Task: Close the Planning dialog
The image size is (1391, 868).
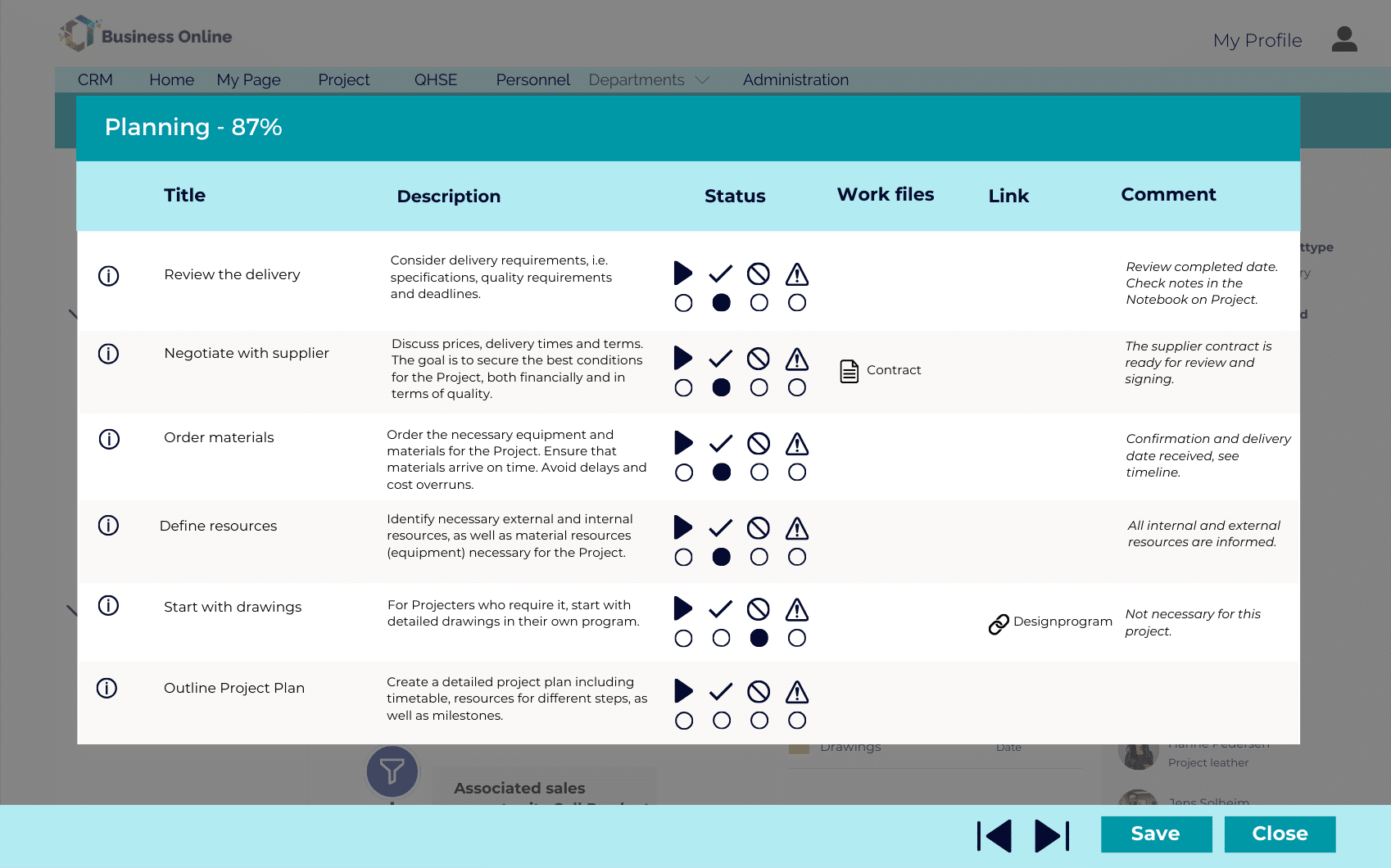Action: click(x=1280, y=834)
